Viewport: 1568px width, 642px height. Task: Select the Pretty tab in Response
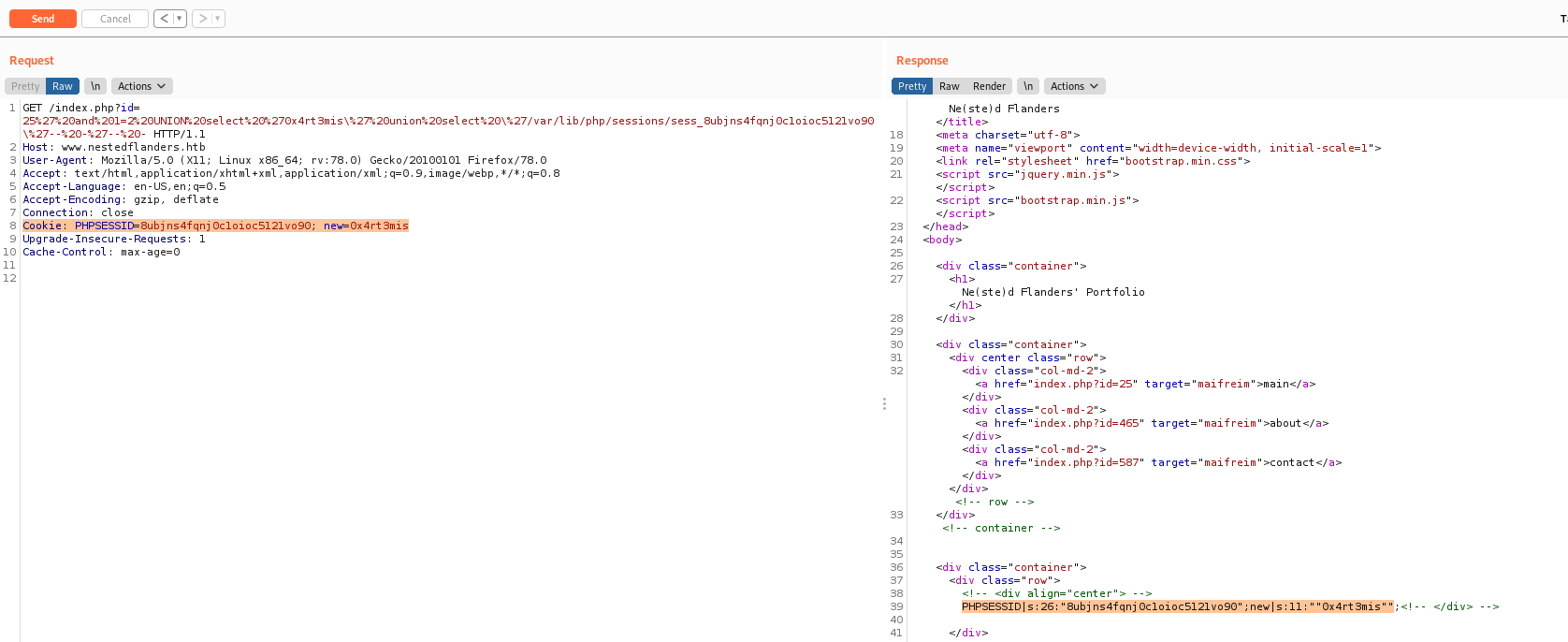tap(912, 86)
